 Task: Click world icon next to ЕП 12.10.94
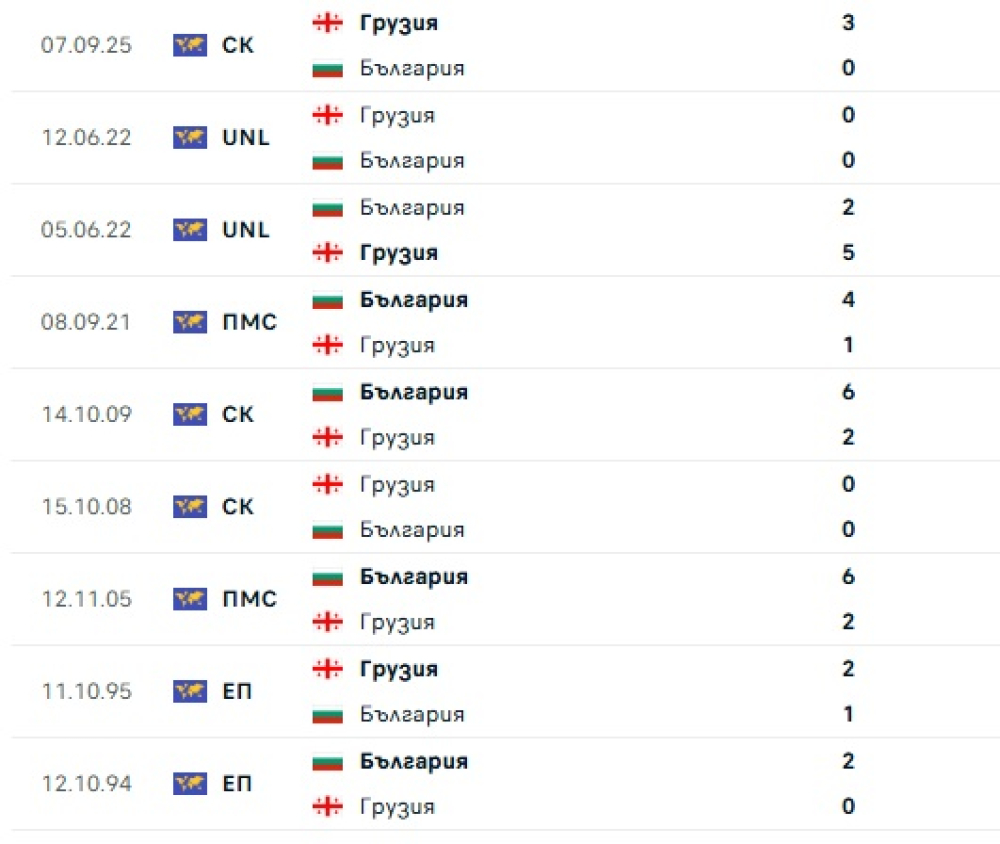(190, 783)
